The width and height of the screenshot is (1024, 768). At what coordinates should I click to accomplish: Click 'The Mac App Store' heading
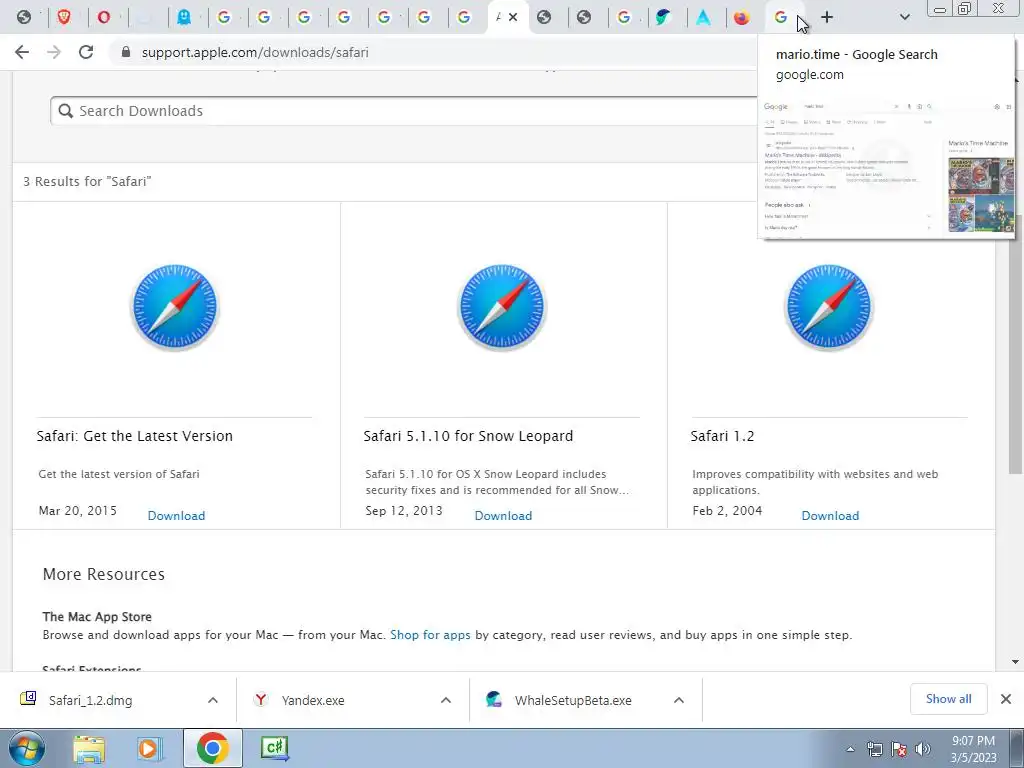point(97,616)
